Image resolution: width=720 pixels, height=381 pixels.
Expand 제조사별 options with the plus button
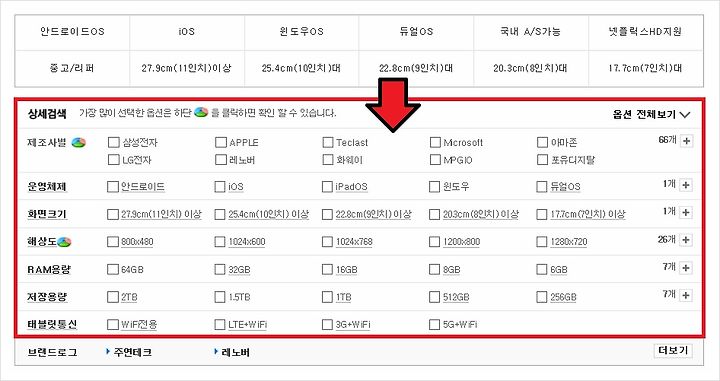pyautogui.click(x=686, y=141)
